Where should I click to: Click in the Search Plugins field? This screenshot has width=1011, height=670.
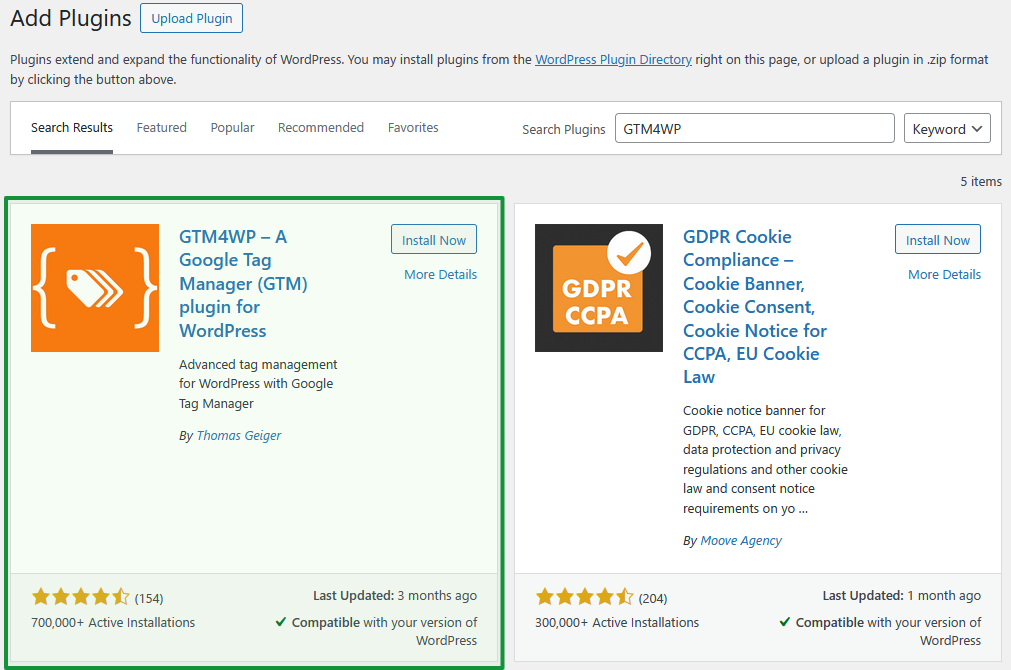click(754, 129)
